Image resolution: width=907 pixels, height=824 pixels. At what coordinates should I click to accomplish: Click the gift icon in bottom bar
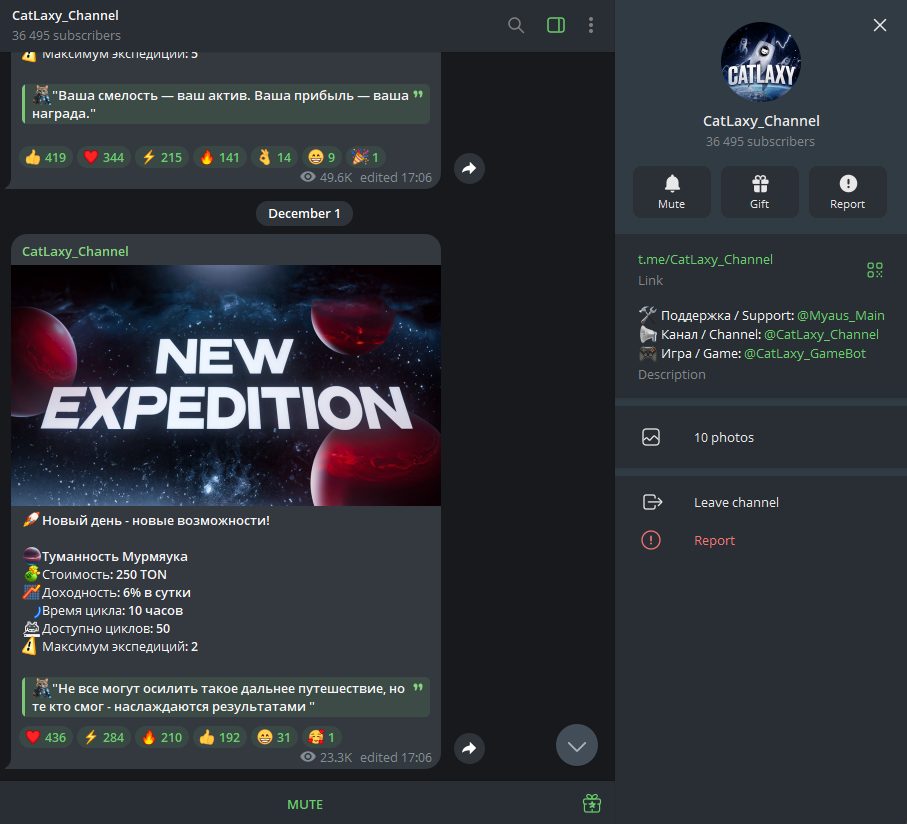[x=592, y=803]
